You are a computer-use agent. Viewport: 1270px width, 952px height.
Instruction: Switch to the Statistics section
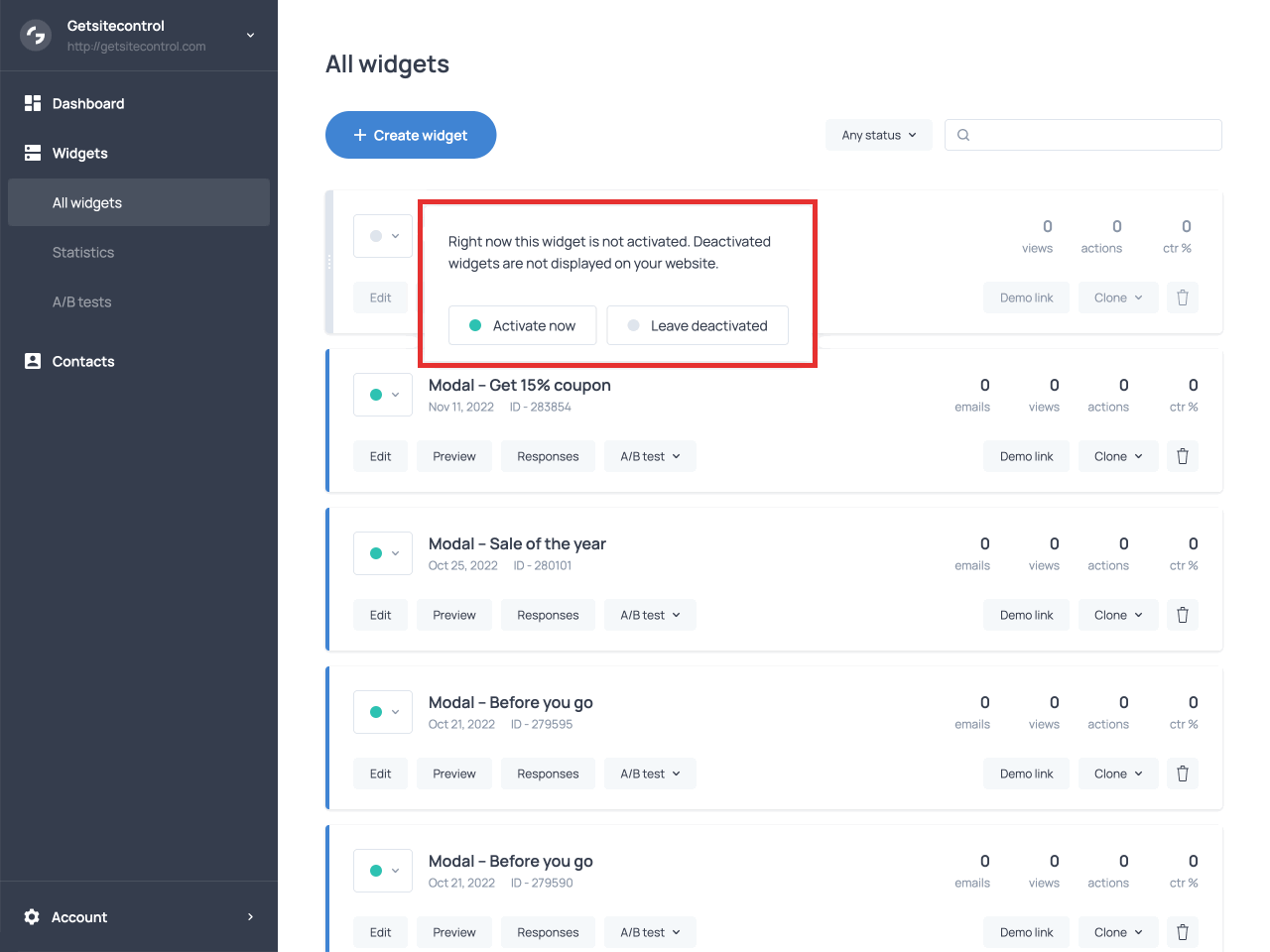[x=83, y=252]
